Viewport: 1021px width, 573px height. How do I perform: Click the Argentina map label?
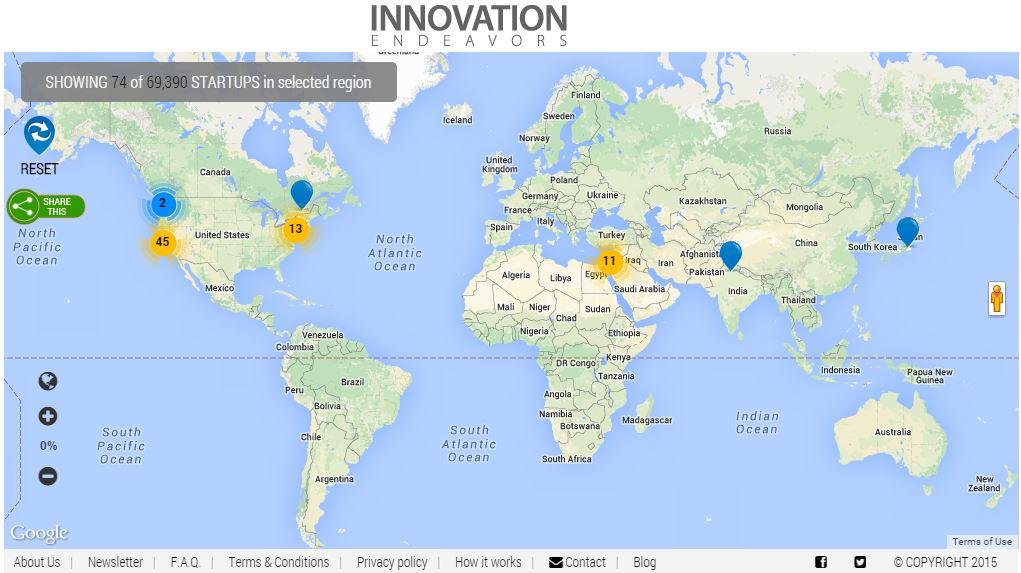tap(334, 479)
